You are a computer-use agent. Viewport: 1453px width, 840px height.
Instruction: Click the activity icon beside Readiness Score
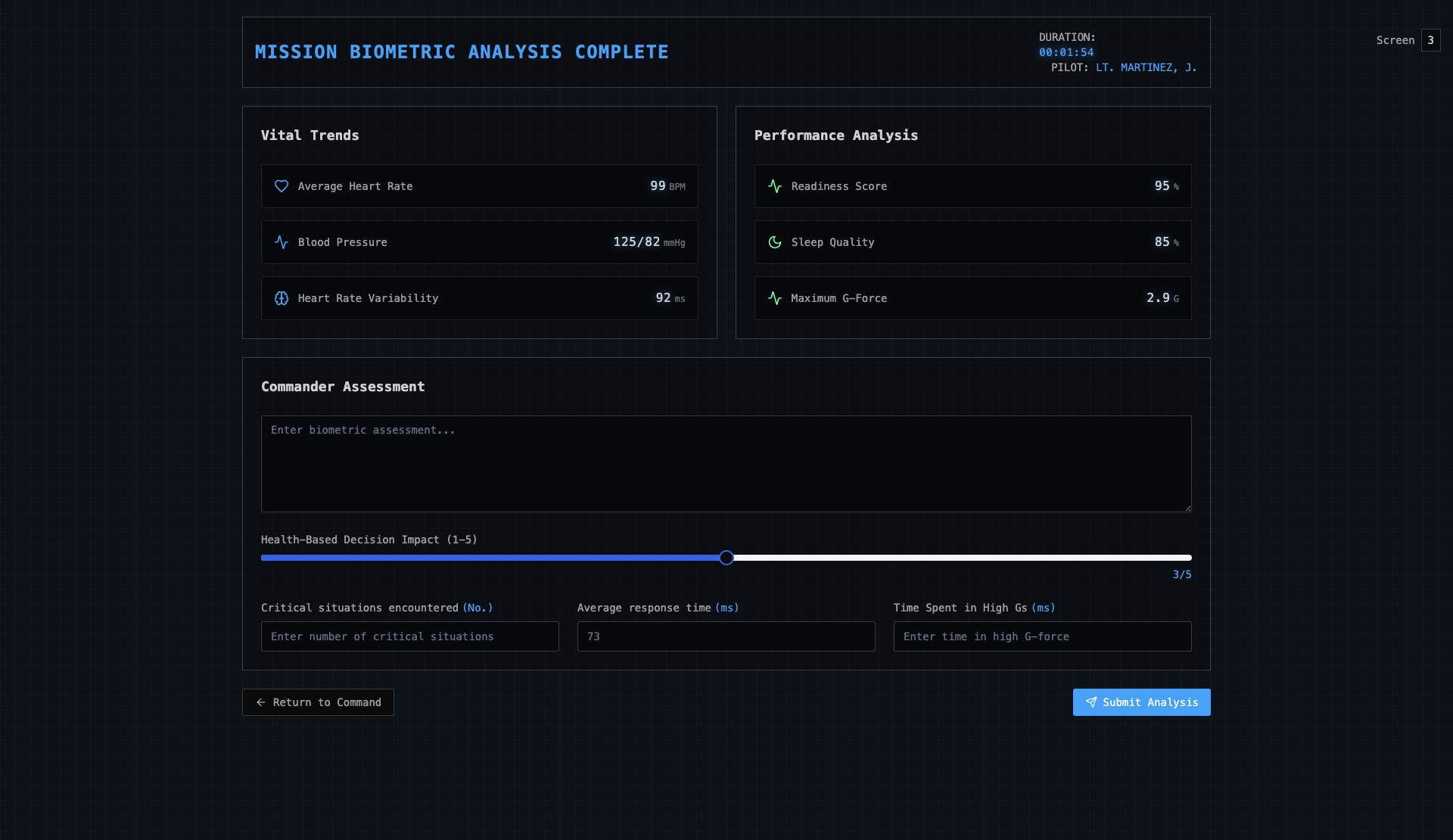775,186
